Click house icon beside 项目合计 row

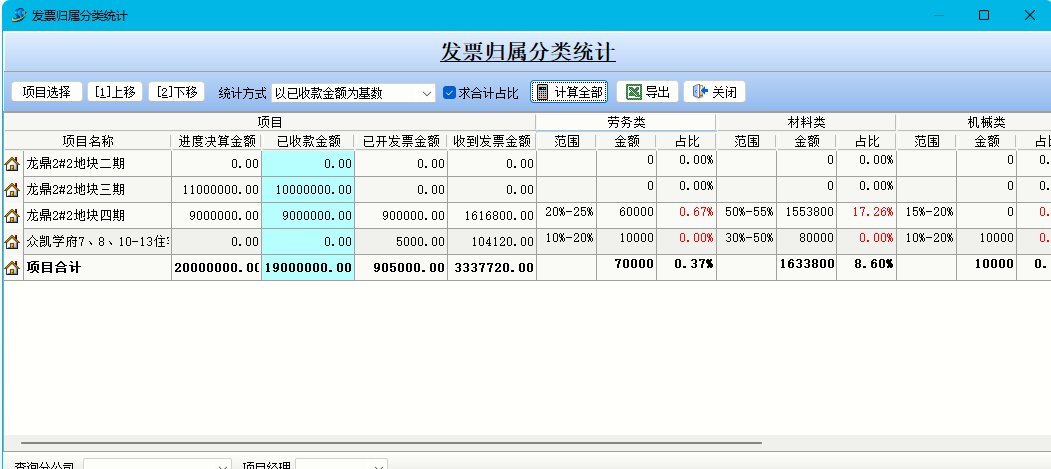click(x=12, y=267)
